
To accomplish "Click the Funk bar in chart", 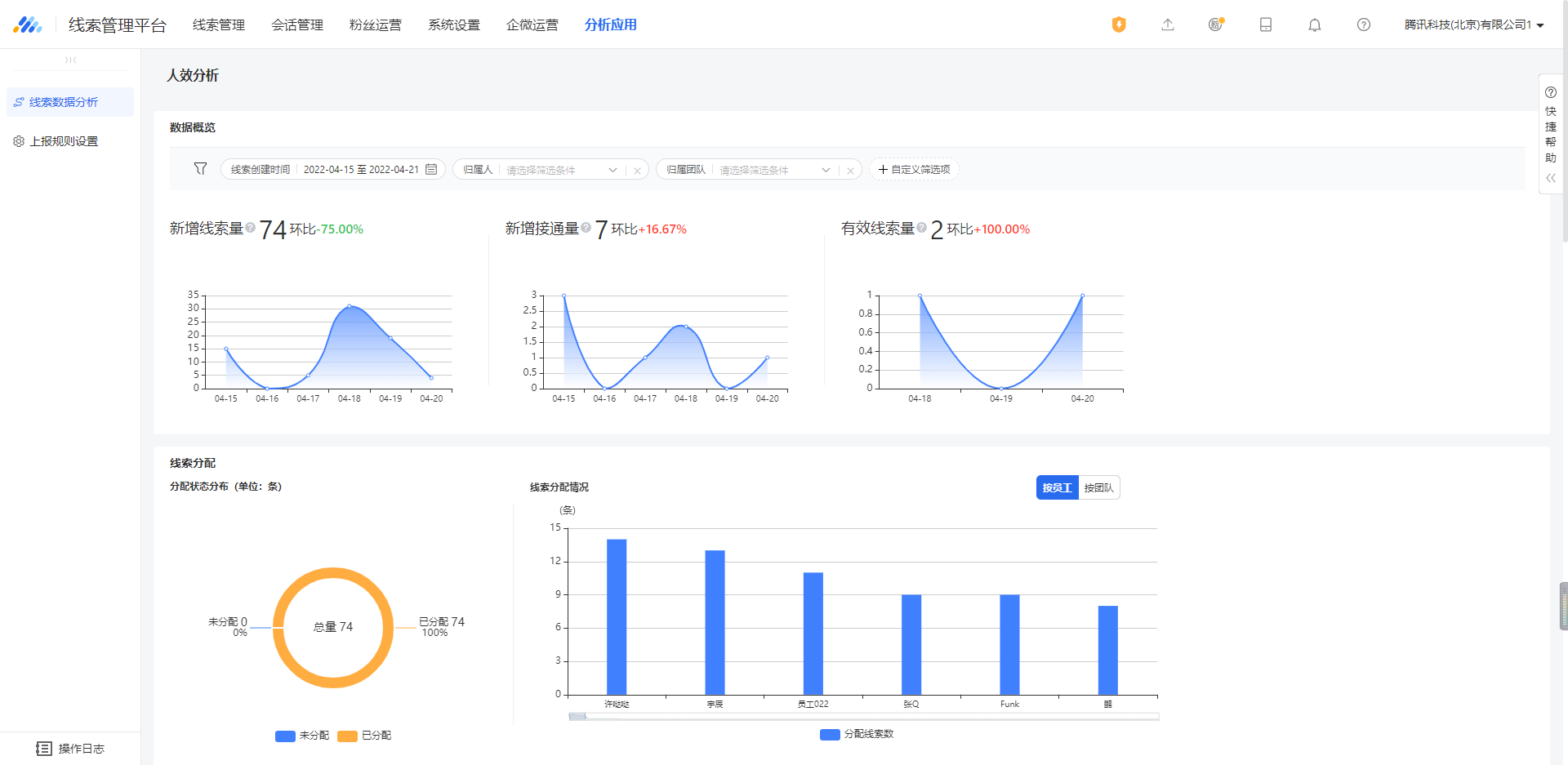I will click(x=1009, y=644).
